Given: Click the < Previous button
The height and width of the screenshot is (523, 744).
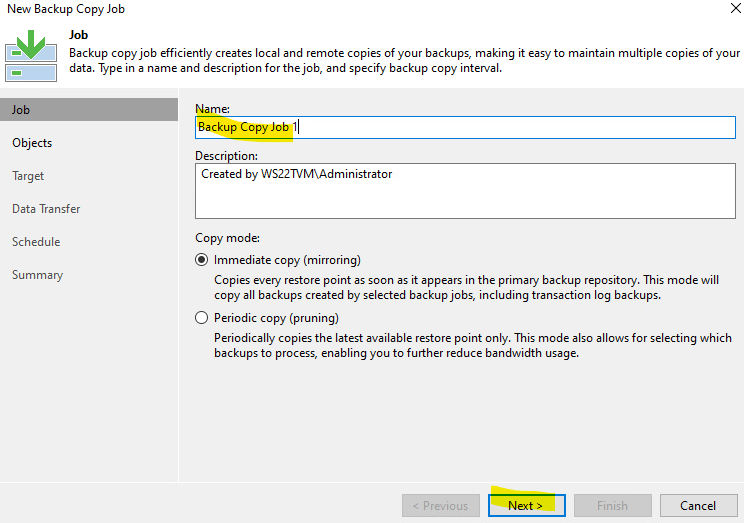Looking at the screenshot, I should 440,505.
